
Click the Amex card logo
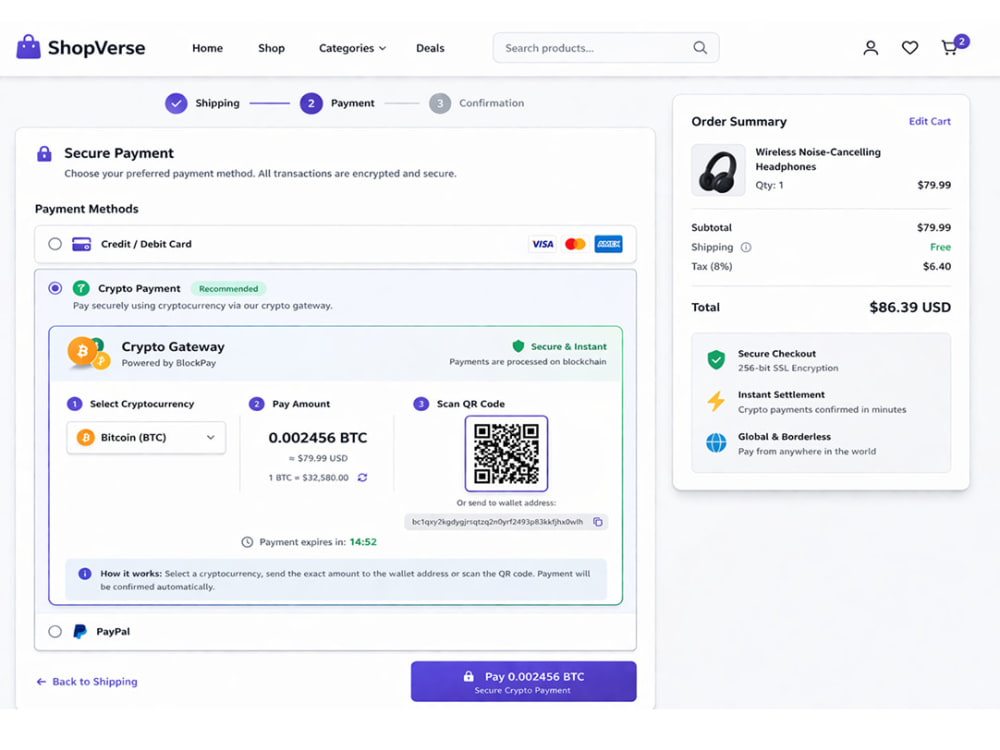point(608,244)
